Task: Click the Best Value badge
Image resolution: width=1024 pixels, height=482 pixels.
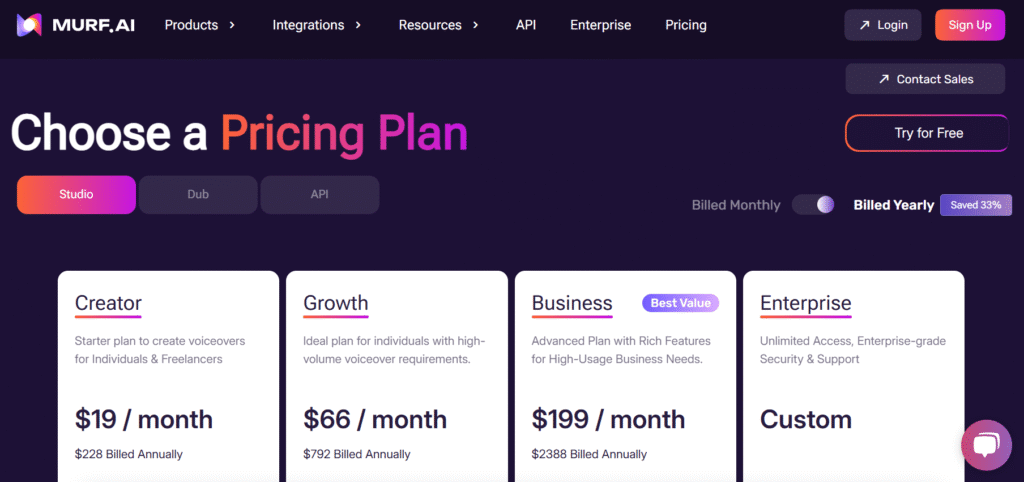Action: tap(680, 303)
